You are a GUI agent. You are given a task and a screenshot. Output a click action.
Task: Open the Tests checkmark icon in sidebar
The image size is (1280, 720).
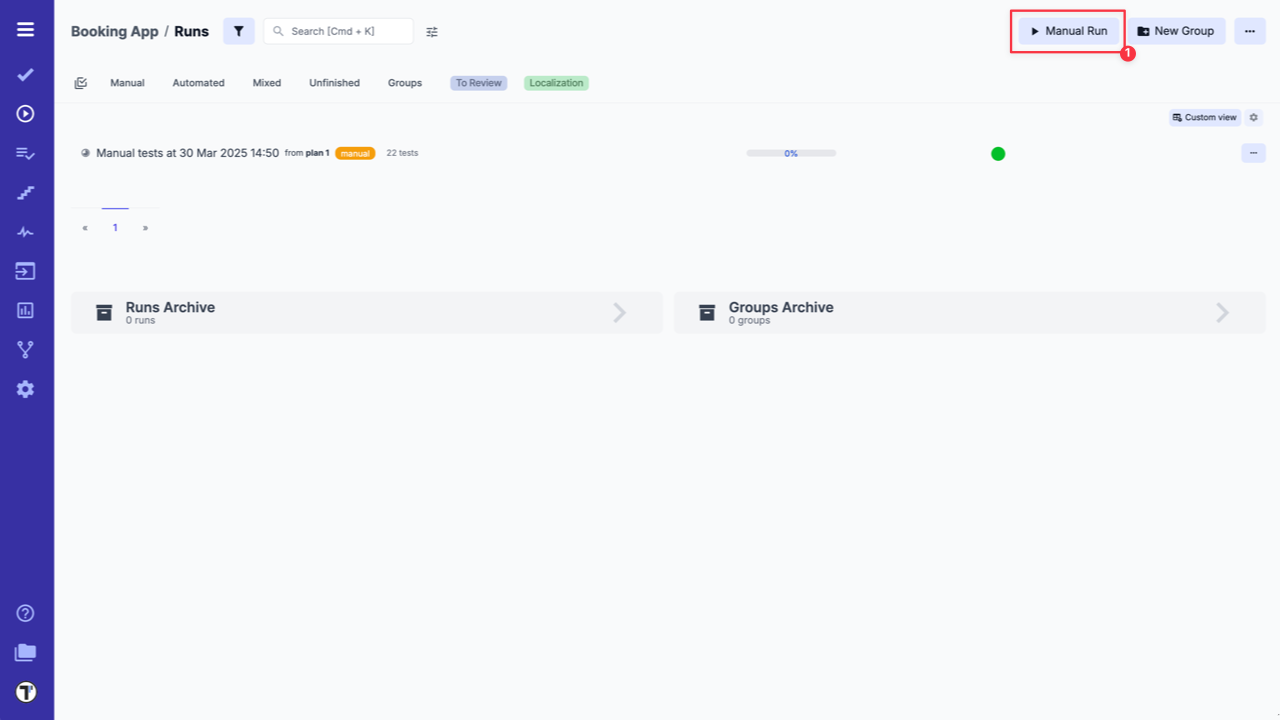click(x=25, y=74)
